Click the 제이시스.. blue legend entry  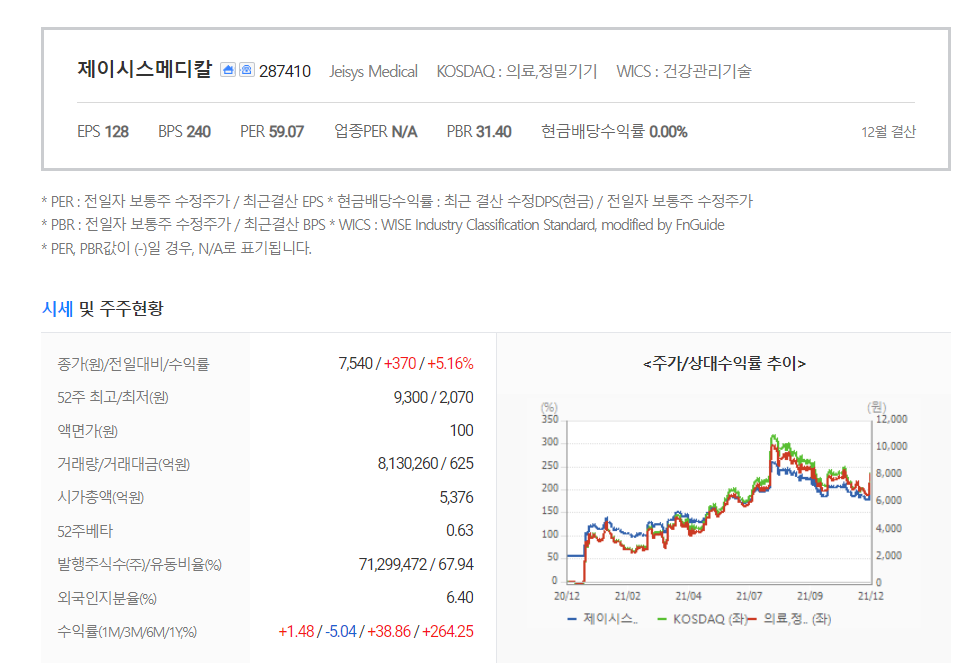click(x=603, y=619)
